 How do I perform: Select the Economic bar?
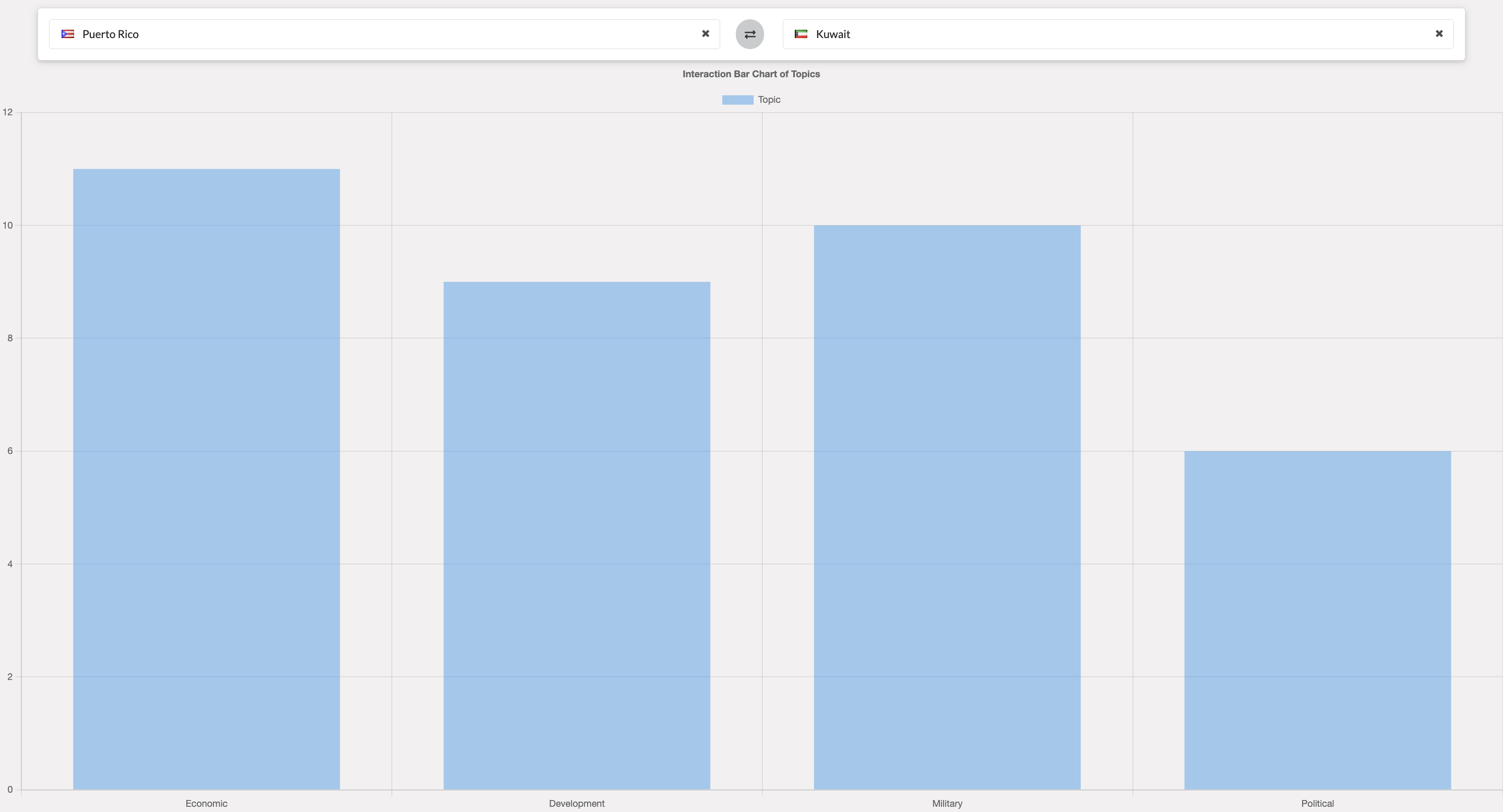[207, 479]
